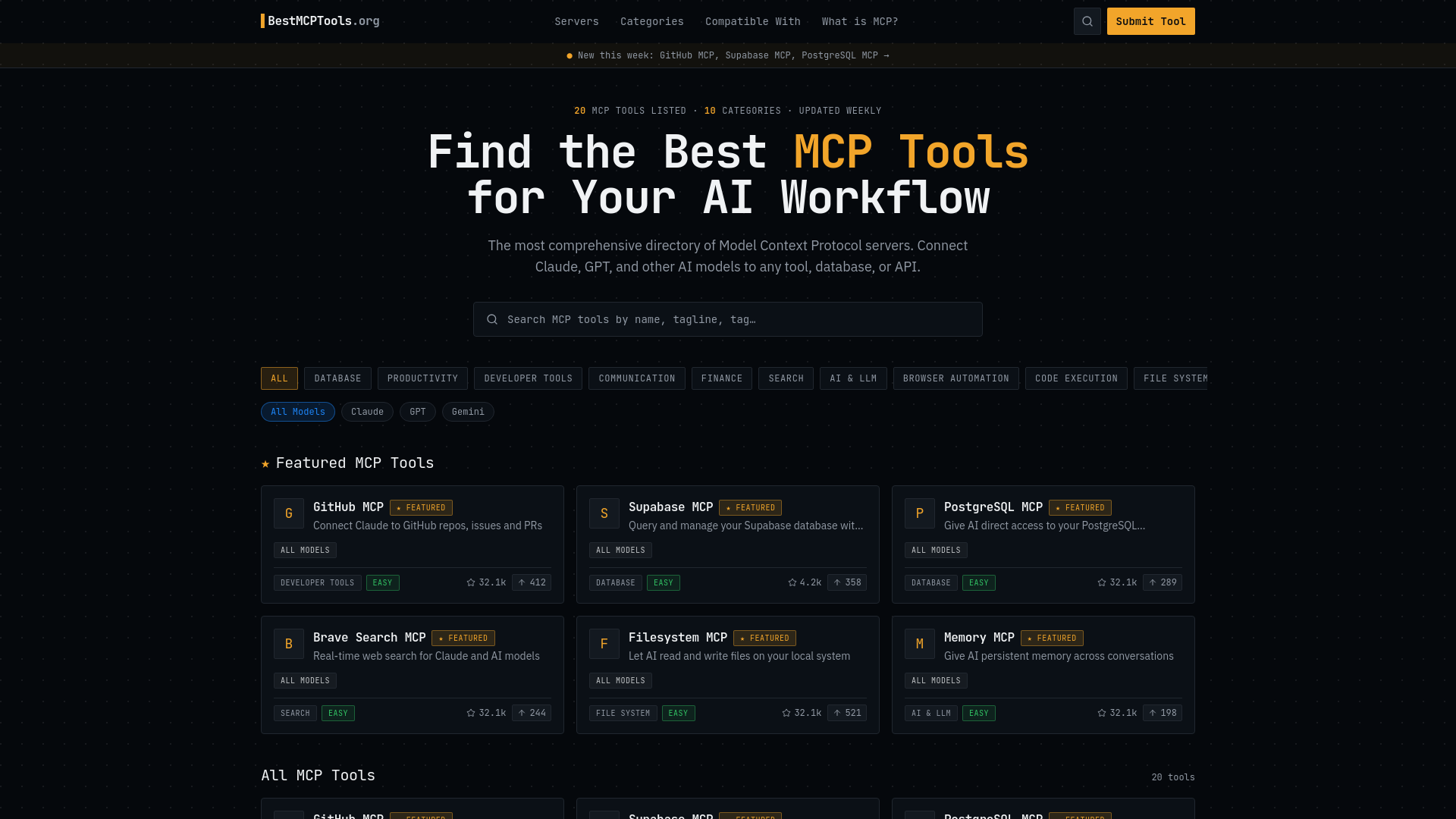Click the S logo of Supabase MCP

[x=604, y=513]
